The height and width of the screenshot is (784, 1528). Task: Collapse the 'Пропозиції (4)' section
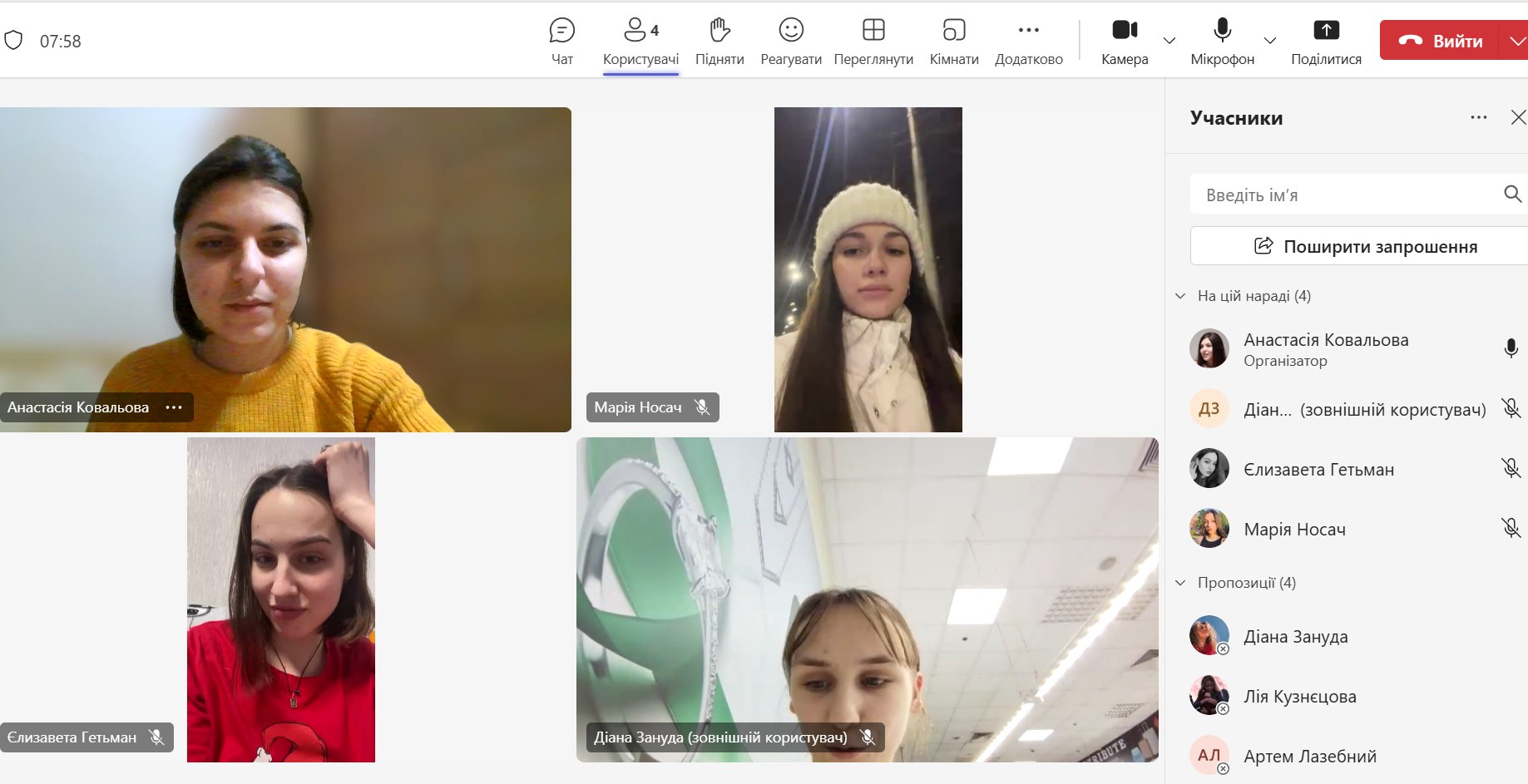click(x=1180, y=583)
